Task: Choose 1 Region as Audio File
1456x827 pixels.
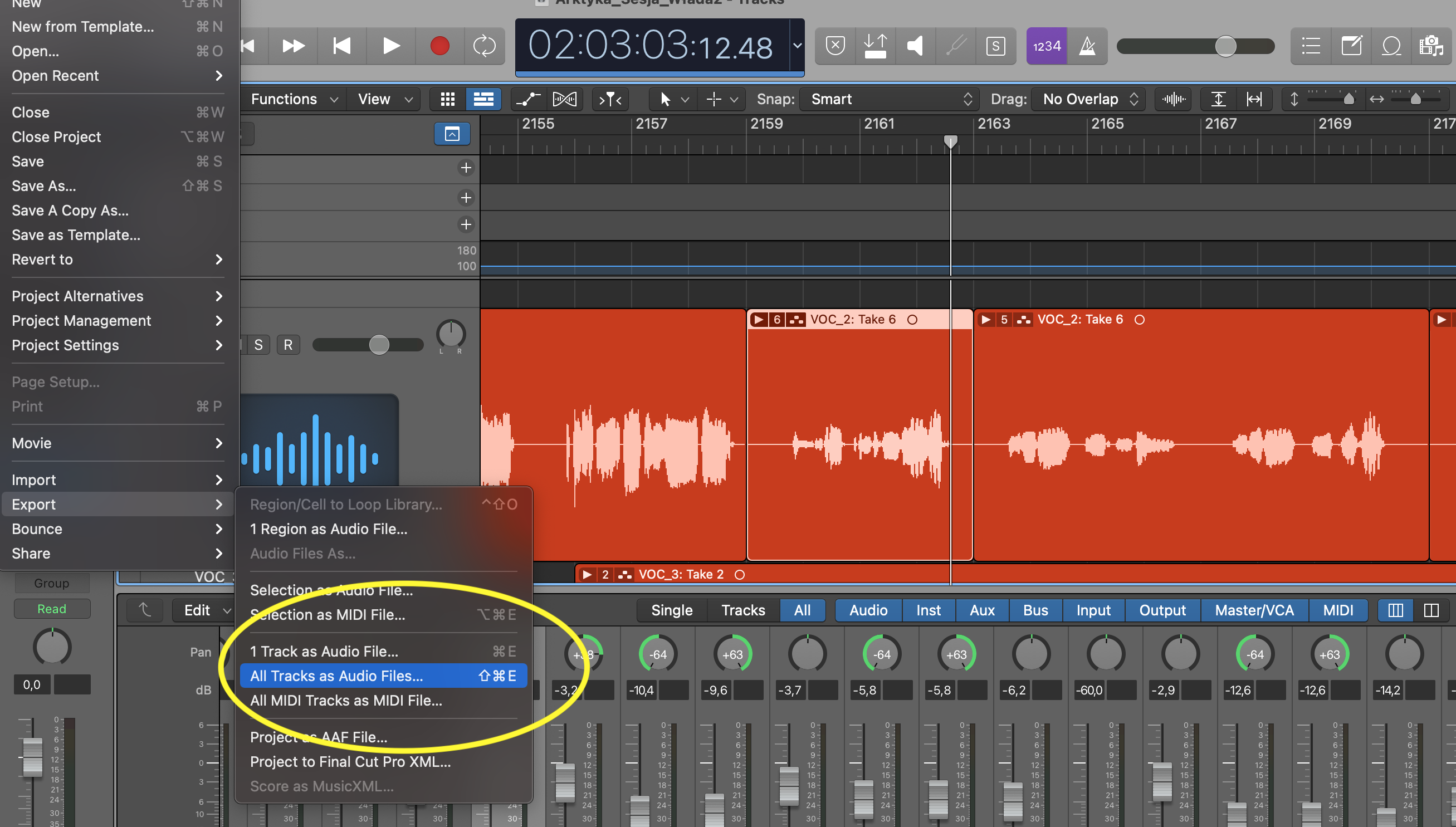Action: [383, 529]
